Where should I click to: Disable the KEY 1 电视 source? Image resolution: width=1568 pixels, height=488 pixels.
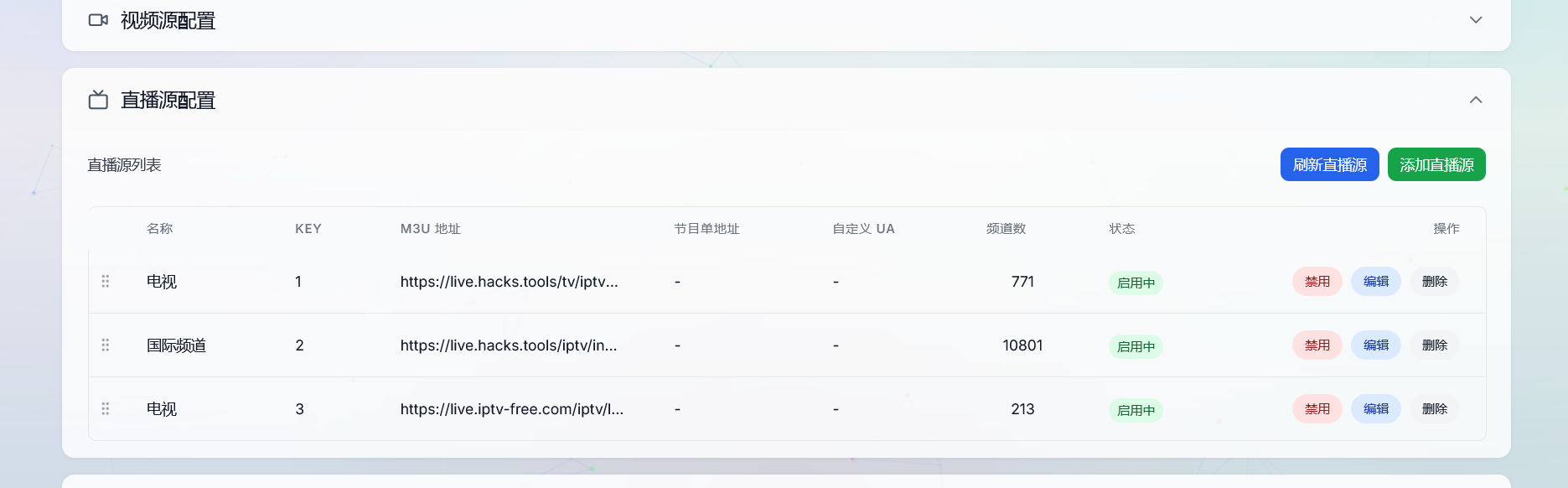coord(1317,282)
